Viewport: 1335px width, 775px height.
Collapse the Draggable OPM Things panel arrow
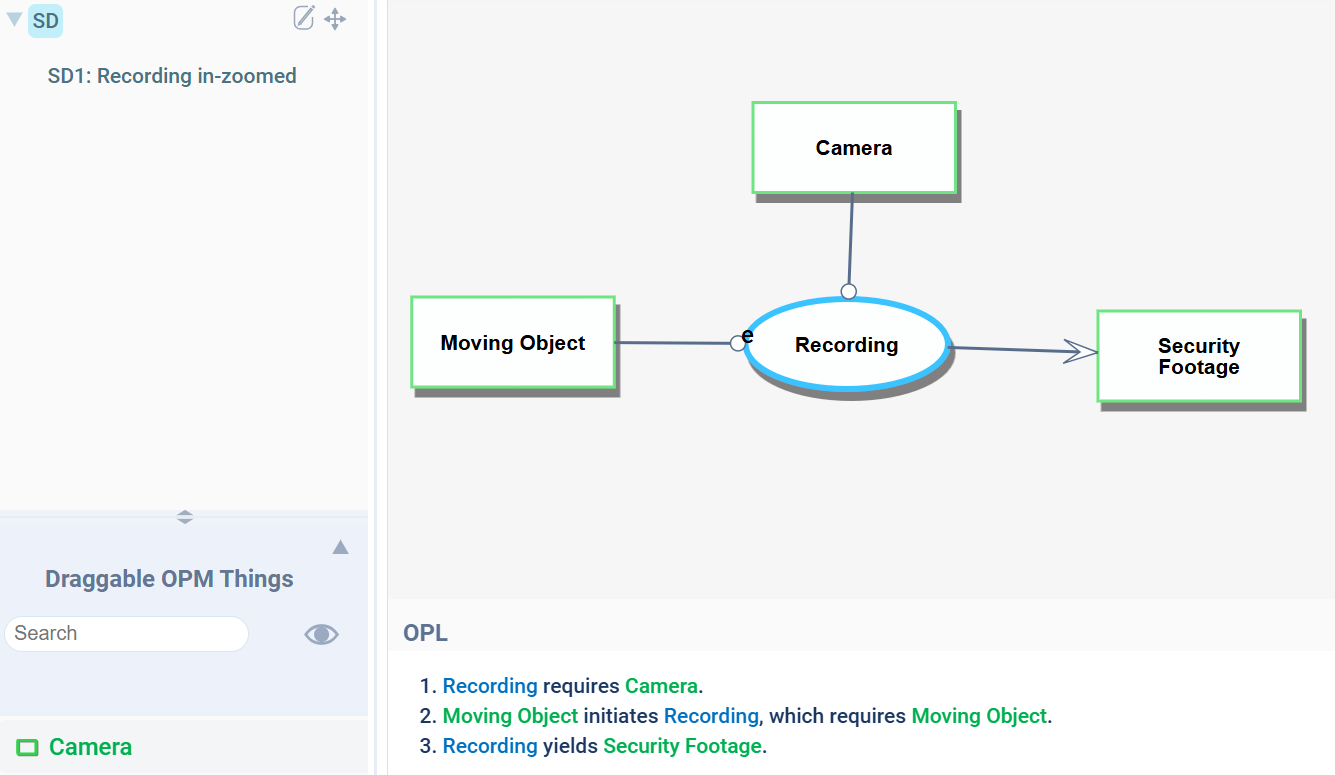point(340,547)
